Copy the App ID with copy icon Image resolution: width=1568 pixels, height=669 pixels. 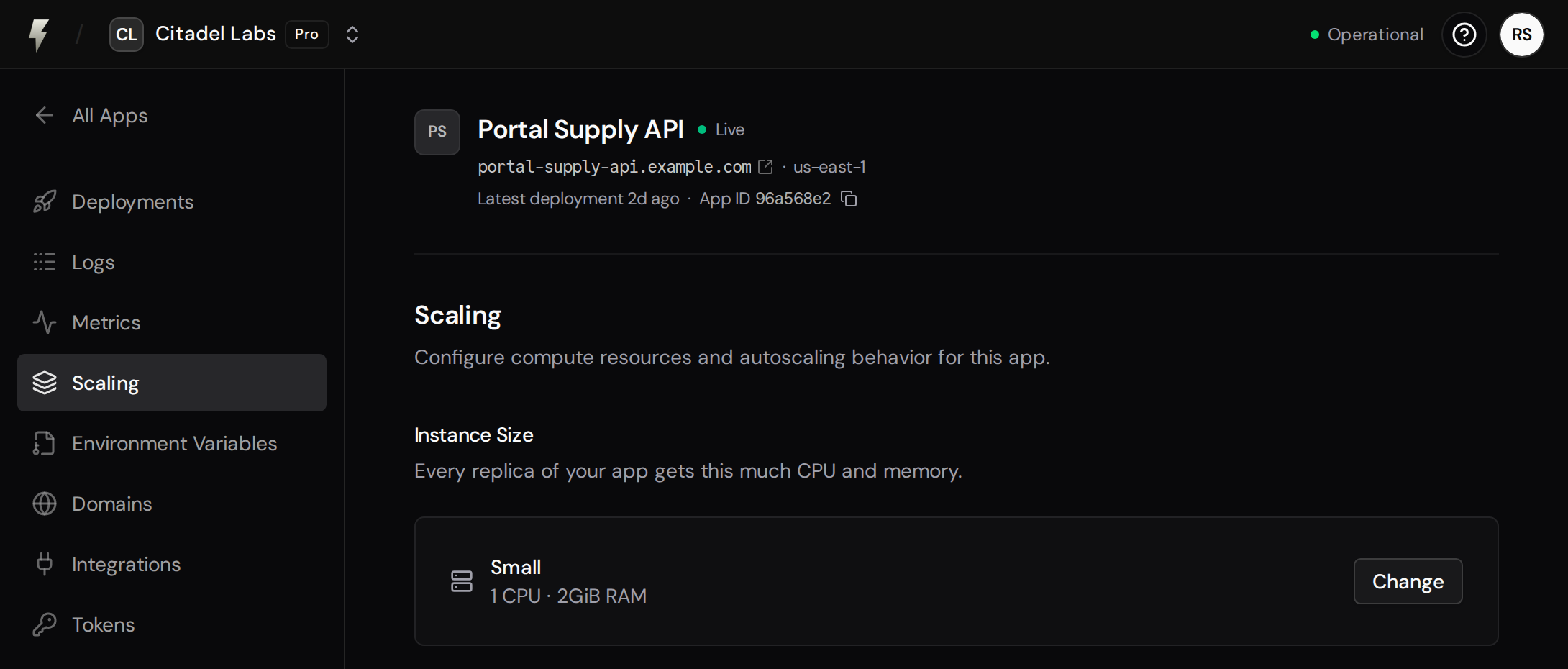849,199
